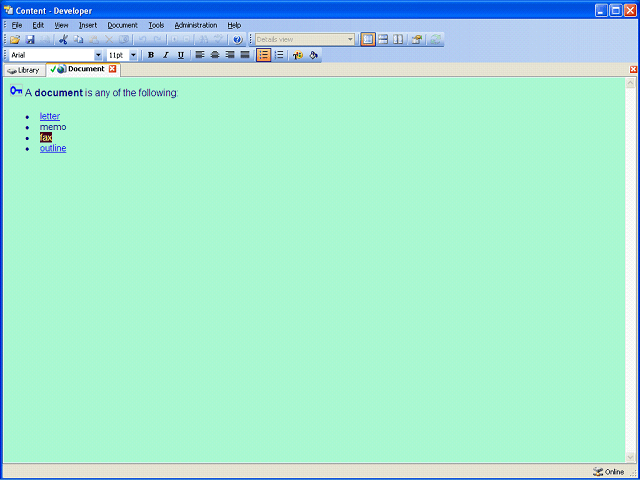Click the Copy toolbar icon
Screen dimensions: 640x480
click(78, 40)
